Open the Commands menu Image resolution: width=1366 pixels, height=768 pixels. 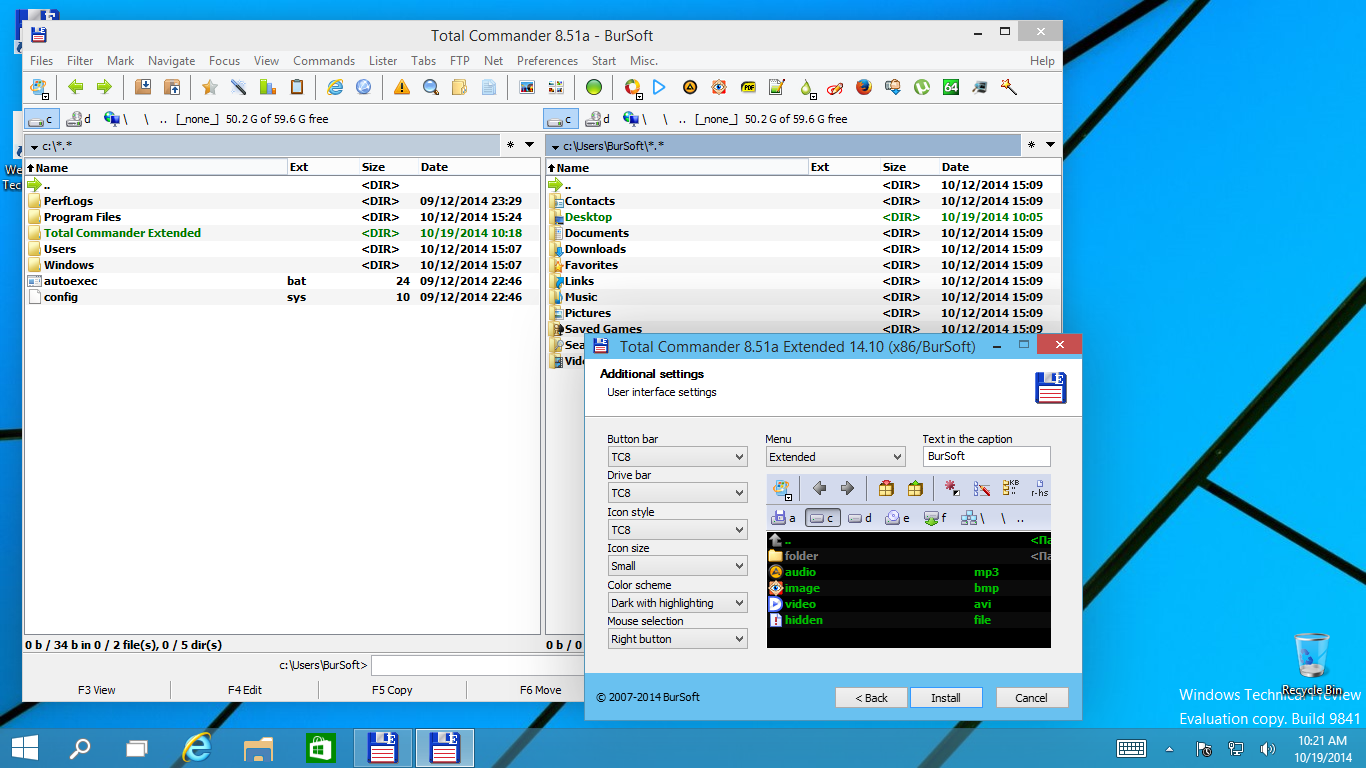(324, 61)
